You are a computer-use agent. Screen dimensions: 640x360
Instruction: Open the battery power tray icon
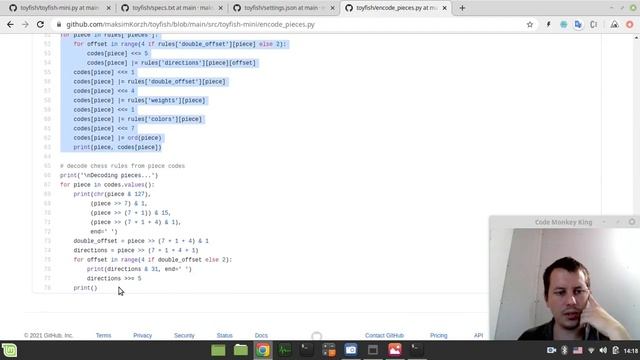(x=616, y=350)
